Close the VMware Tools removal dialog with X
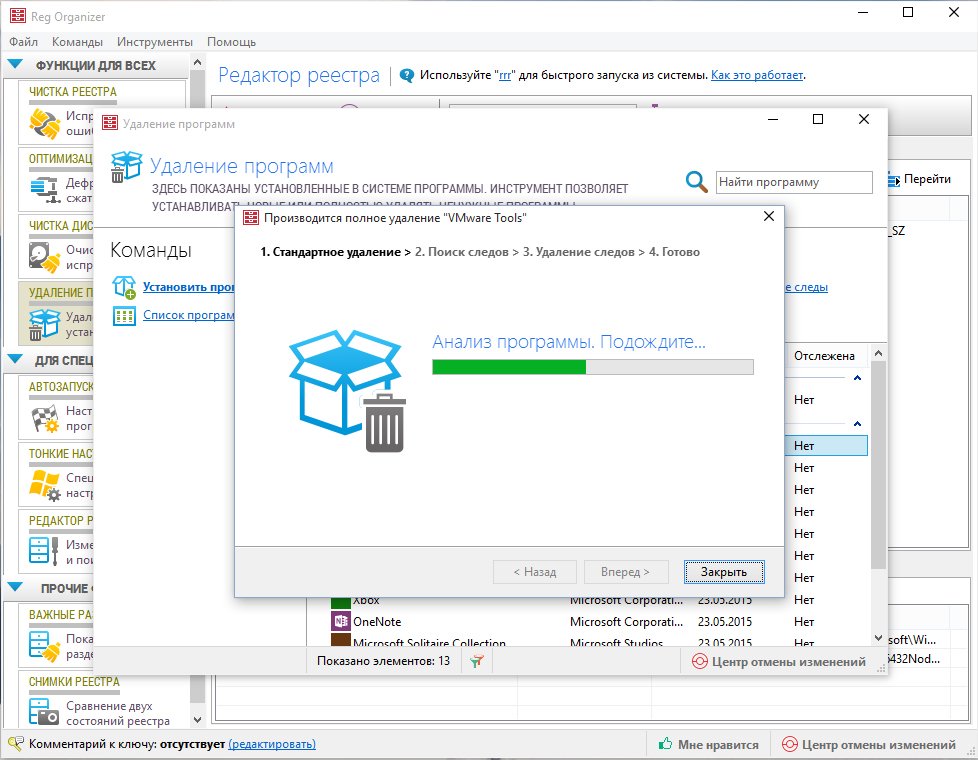The height and width of the screenshot is (760, 978). [769, 216]
